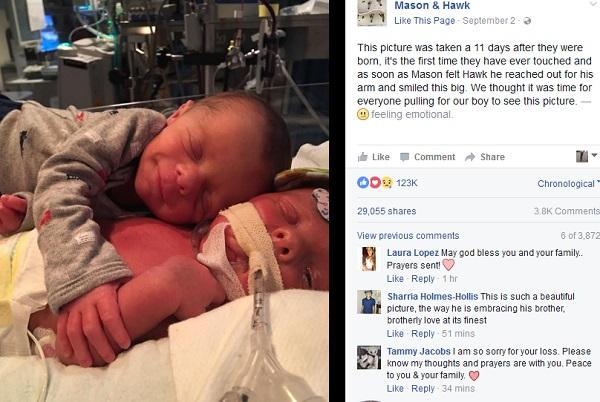Click Like This Page link

pos(425,21)
